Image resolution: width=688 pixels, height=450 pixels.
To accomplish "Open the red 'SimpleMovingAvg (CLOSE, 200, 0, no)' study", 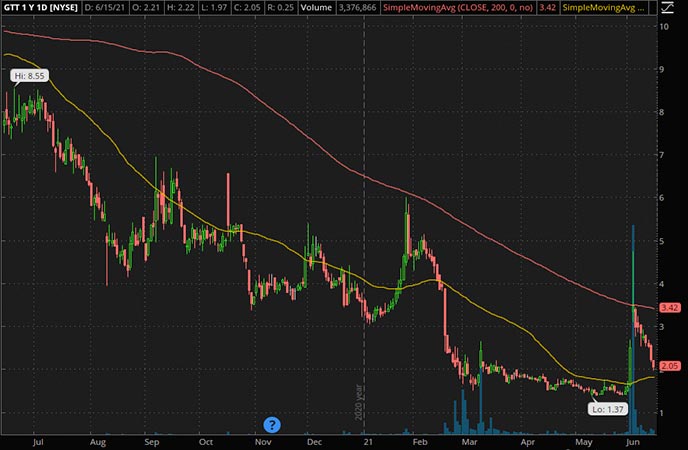I will [x=458, y=7].
